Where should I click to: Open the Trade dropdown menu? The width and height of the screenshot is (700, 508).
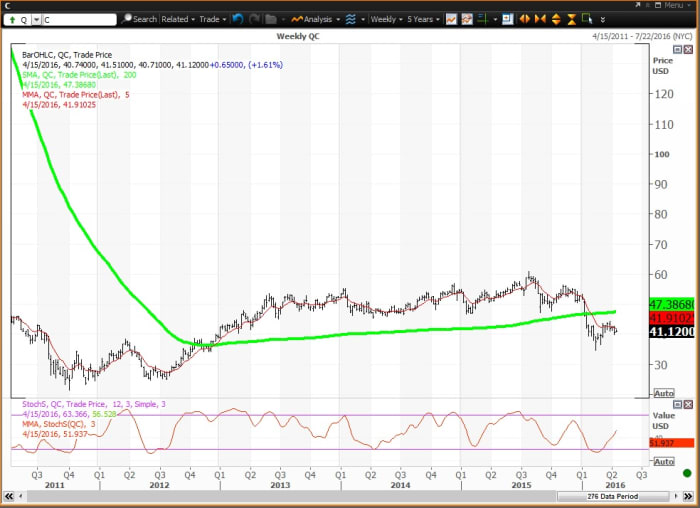(x=211, y=19)
